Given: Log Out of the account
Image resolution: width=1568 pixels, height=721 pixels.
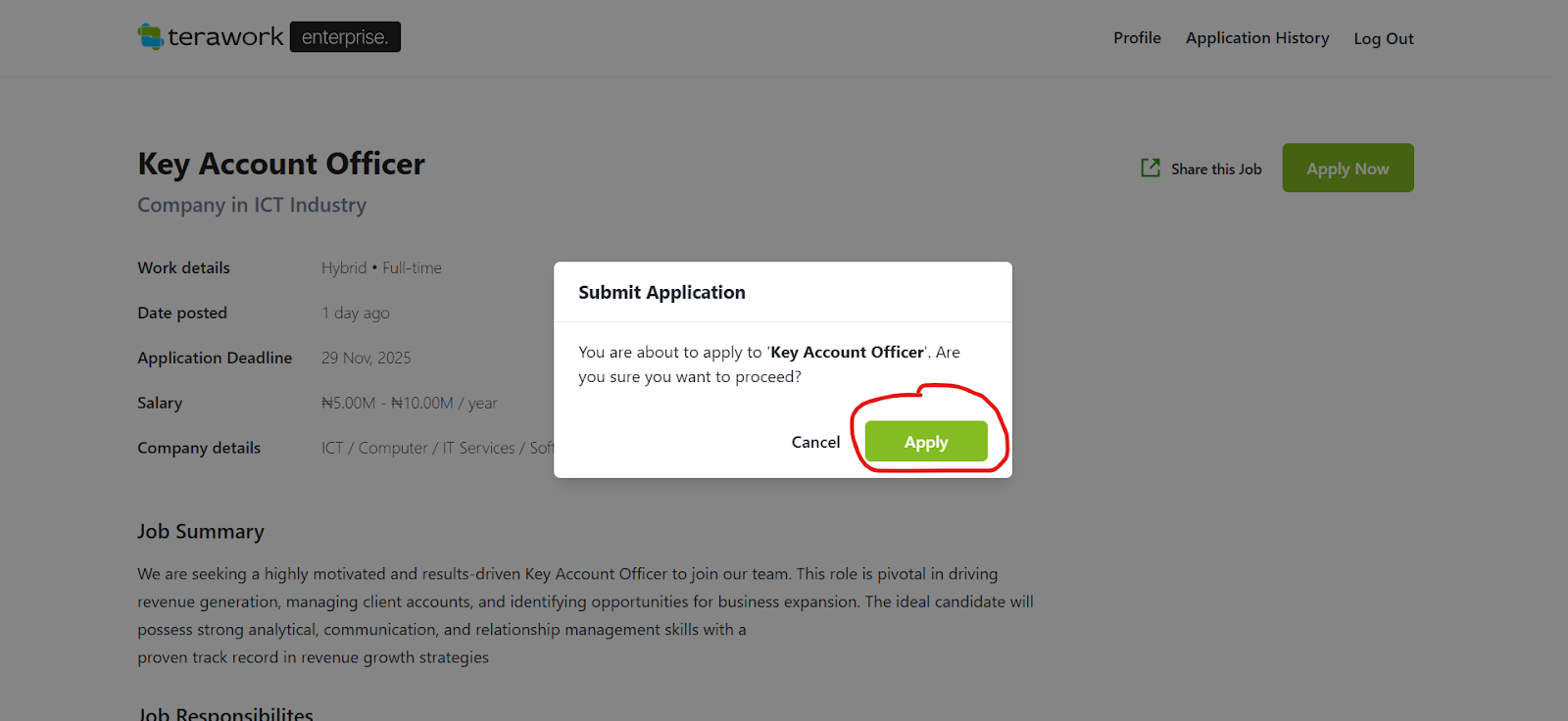Looking at the screenshot, I should pos(1384,39).
